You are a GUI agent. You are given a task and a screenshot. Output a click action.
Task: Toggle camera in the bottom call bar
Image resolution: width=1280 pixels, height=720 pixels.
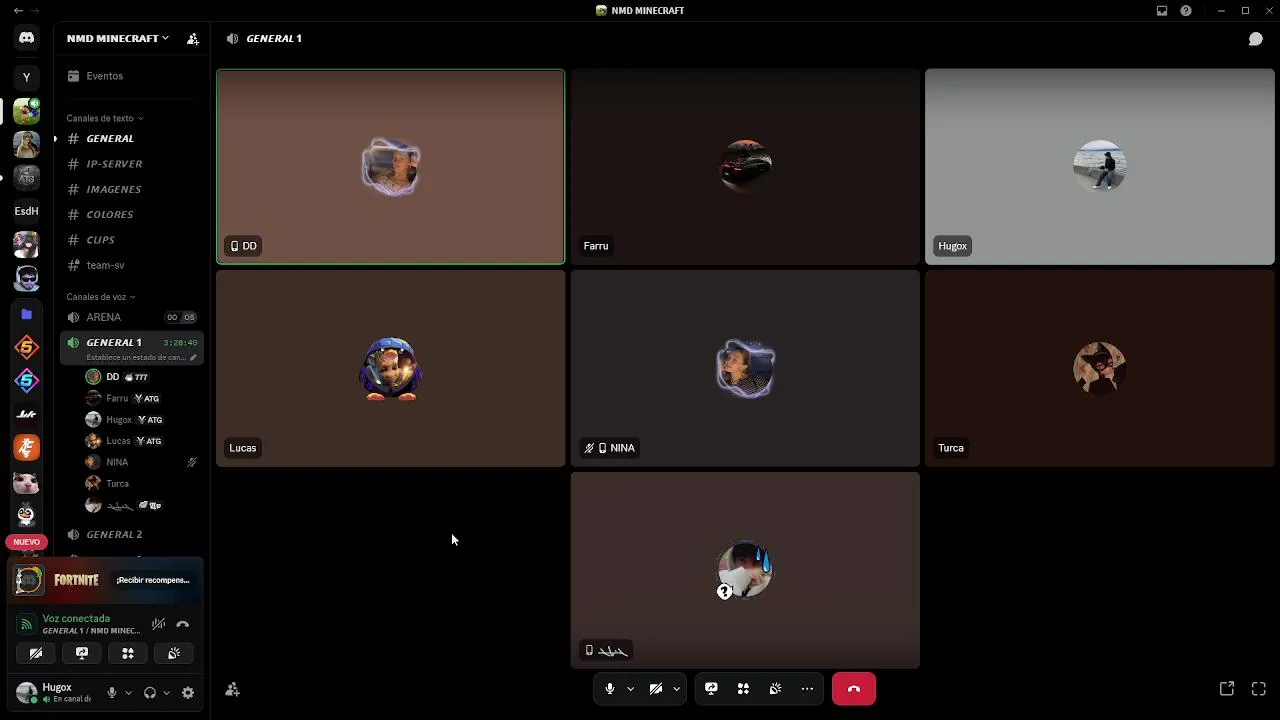click(x=656, y=689)
